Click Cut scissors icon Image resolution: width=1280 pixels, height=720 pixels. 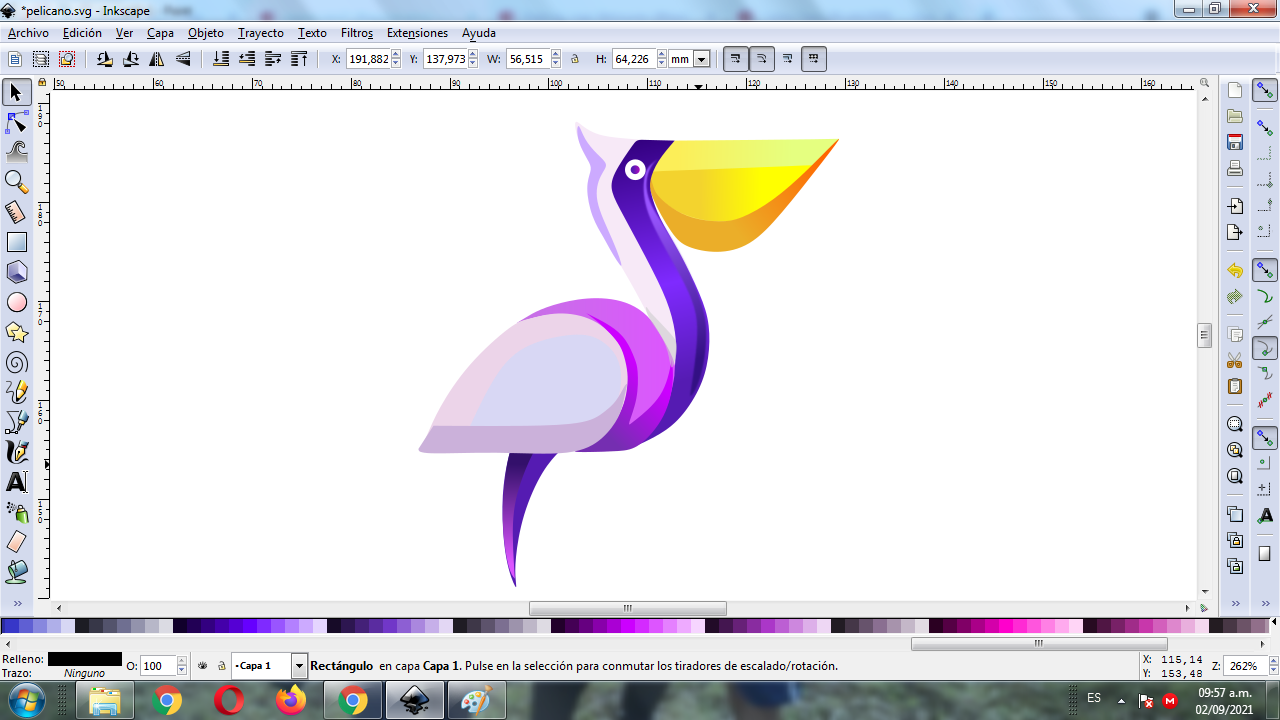1235,360
